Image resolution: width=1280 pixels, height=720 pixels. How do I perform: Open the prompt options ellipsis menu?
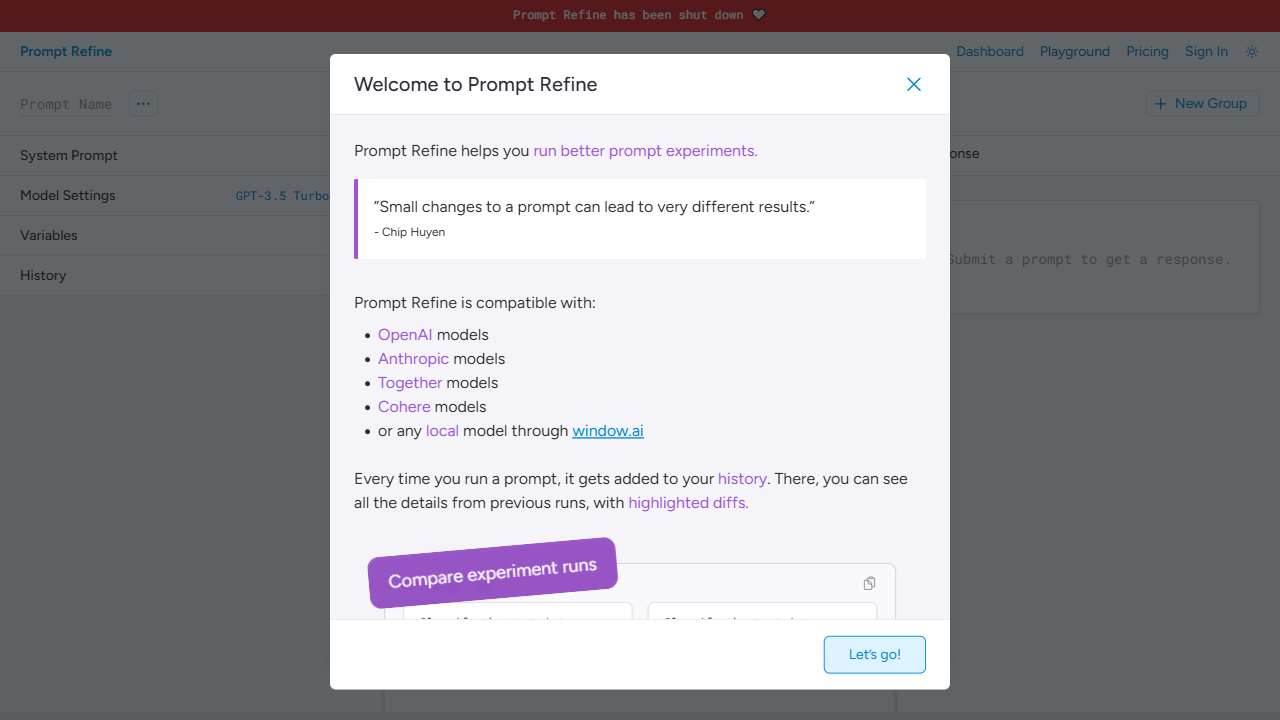(143, 103)
